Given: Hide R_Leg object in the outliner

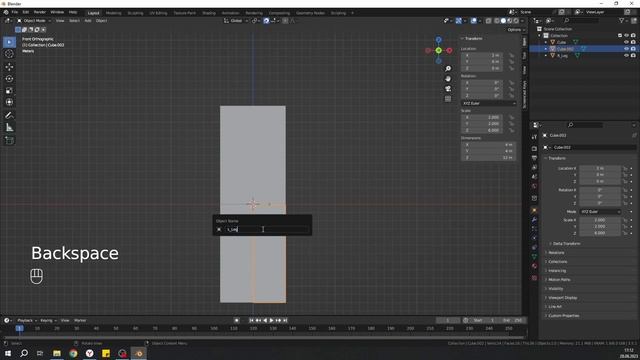Looking at the screenshot, I should pyautogui.click(x=627, y=56).
